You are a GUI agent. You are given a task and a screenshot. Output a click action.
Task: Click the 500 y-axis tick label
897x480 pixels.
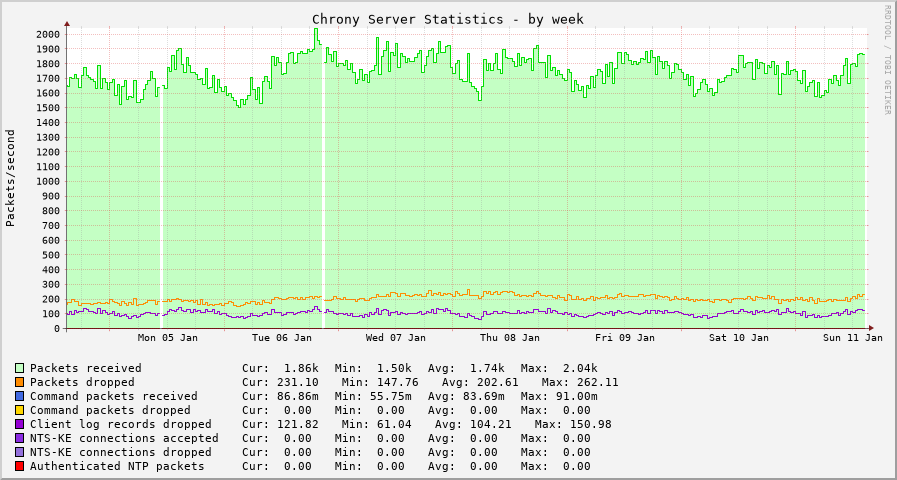click(52, 255)
